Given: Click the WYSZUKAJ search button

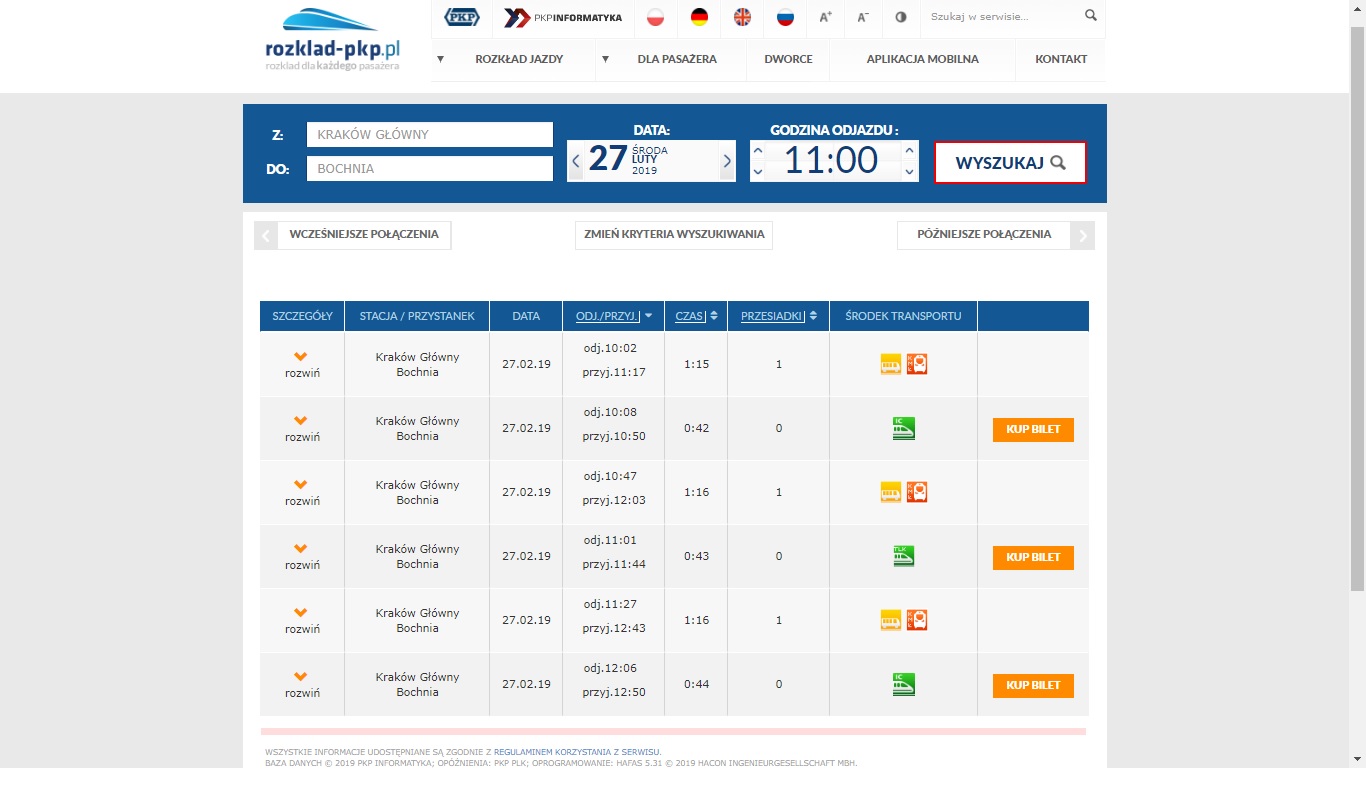Looking at the screenshot, I should 1010,161.
